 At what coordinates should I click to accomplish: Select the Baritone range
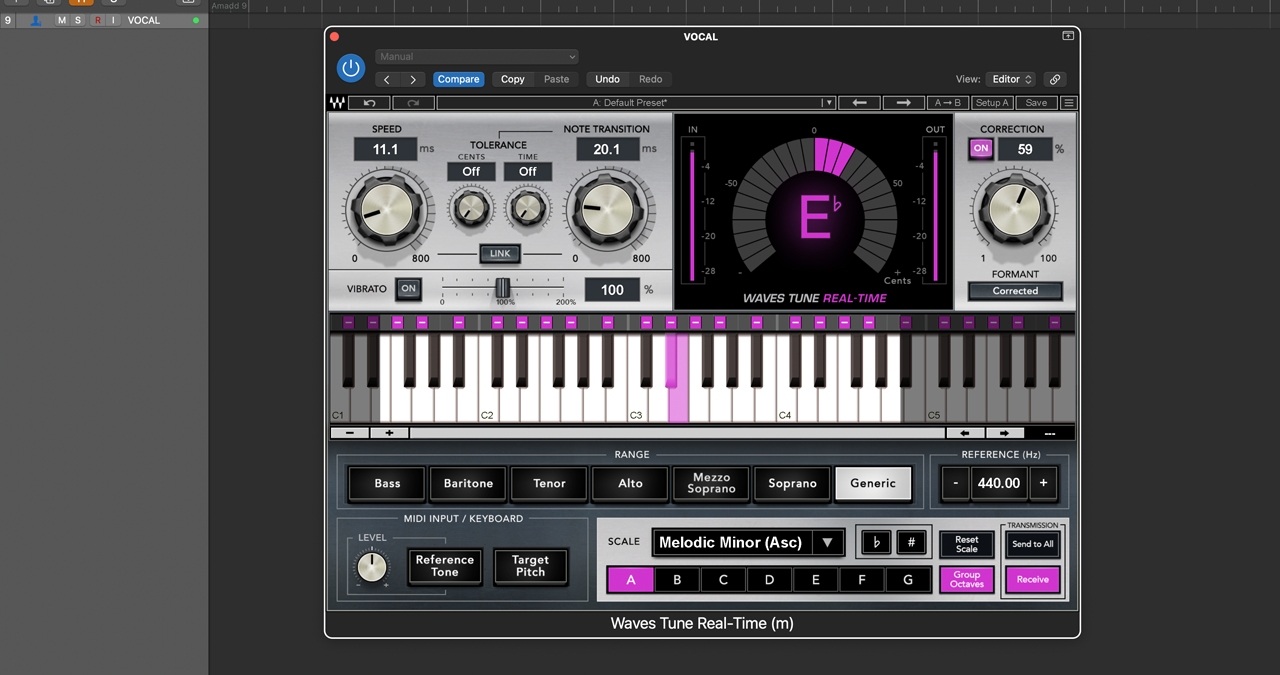pyautogui.click(x=468, y=483)
